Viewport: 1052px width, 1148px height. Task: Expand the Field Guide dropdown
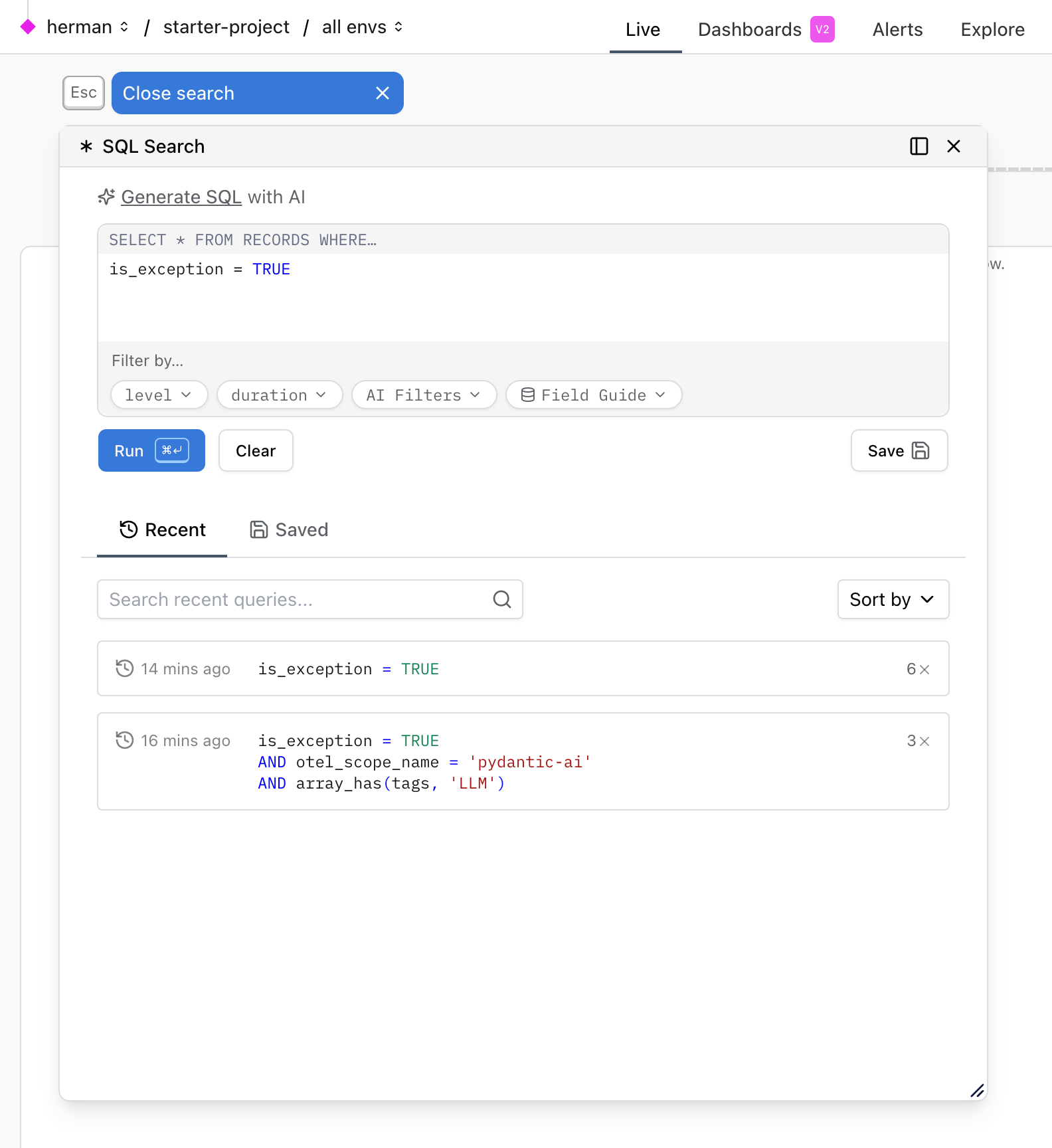click(593, 395)
